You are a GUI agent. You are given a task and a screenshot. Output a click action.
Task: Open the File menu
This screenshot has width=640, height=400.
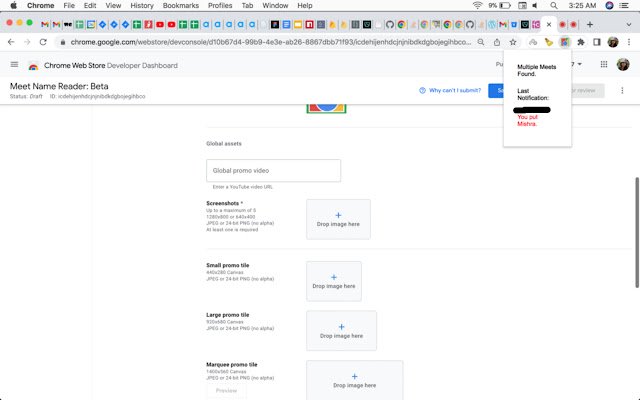[69, 6]
